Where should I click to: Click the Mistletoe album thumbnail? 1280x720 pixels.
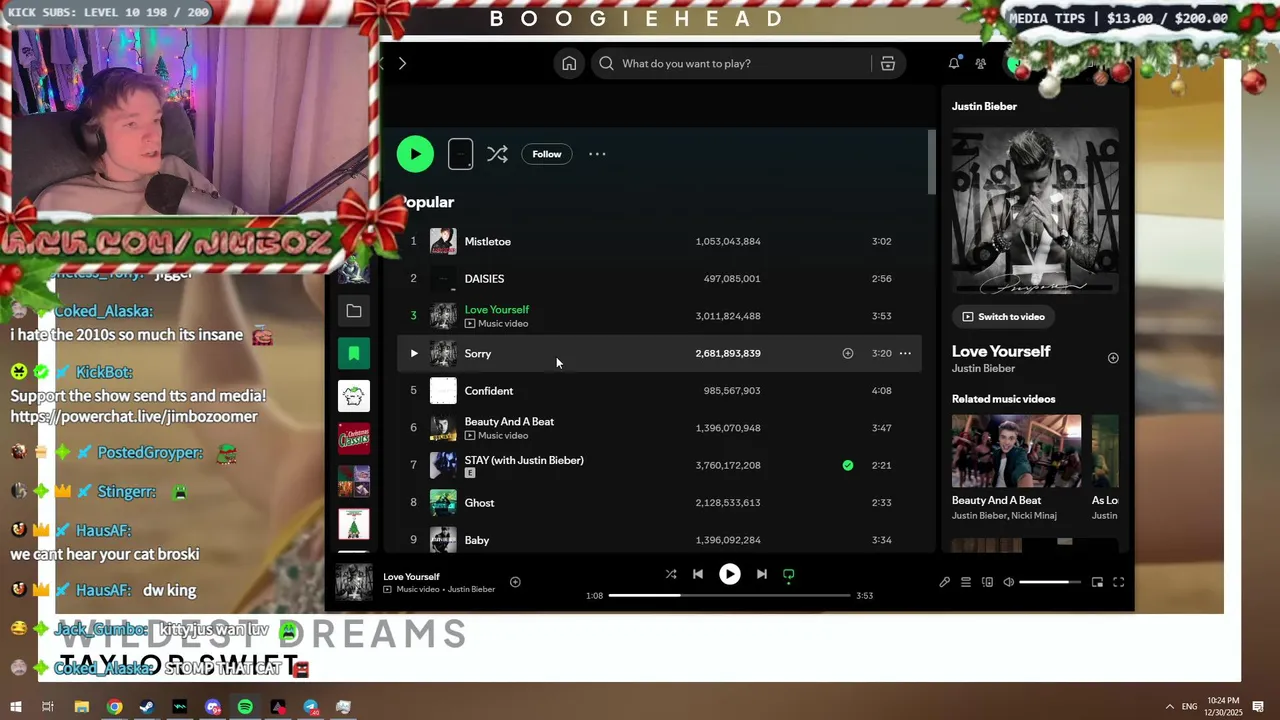coord(443,241)
